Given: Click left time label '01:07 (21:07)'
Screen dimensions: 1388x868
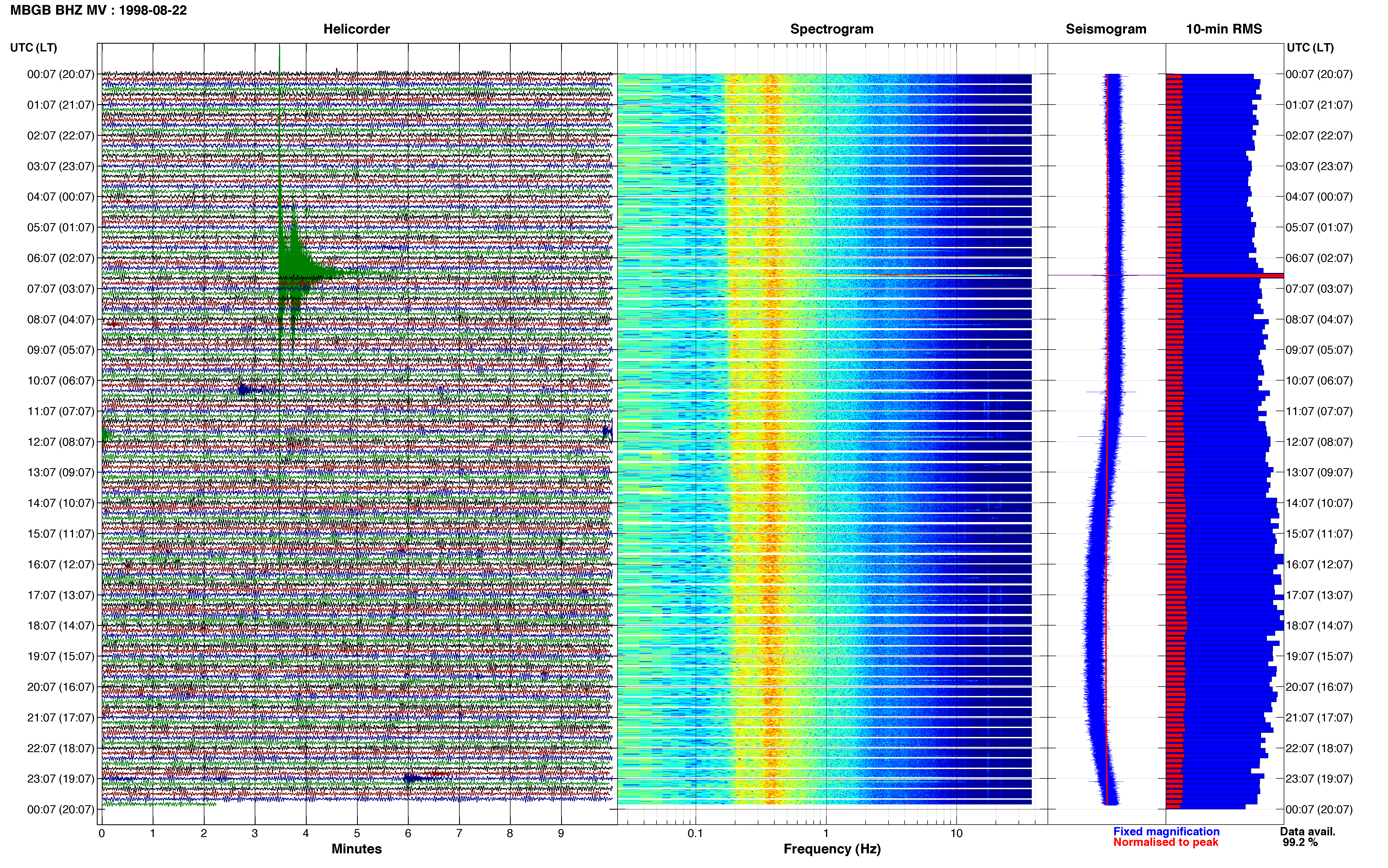Looking at the screenshot, I should click(x=61, y=105).
